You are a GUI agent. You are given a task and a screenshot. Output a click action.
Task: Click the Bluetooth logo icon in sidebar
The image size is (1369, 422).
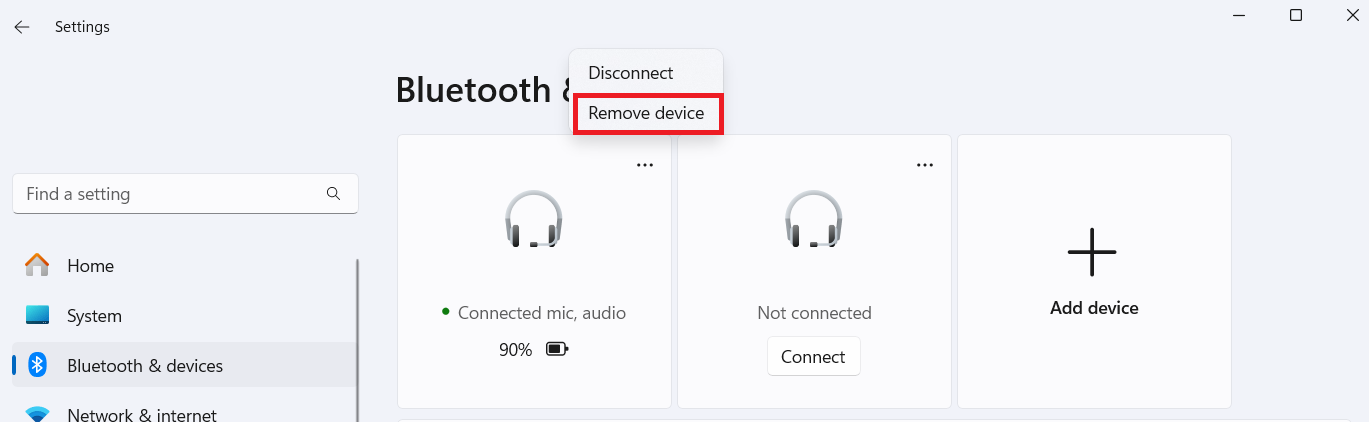[37, 365]
